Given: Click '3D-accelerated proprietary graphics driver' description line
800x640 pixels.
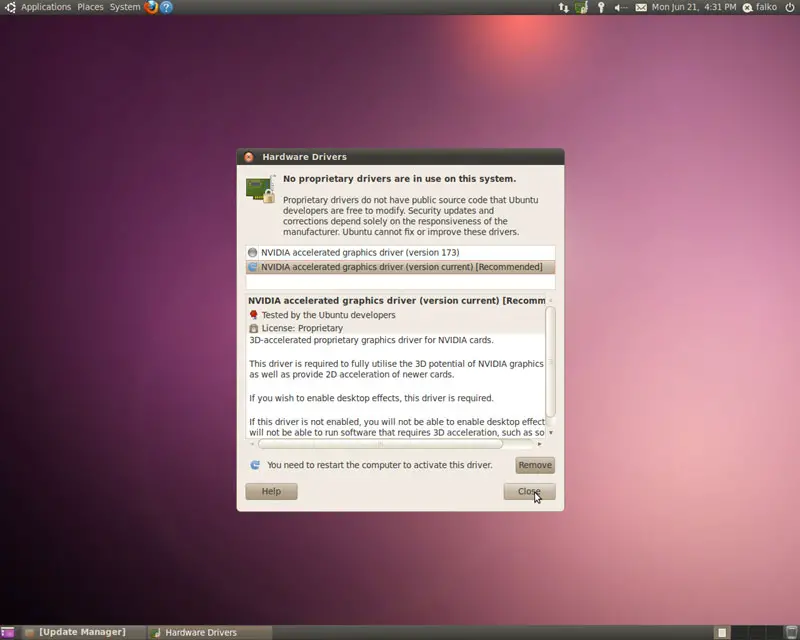Looking at the screenshot, I should [371, 340].
